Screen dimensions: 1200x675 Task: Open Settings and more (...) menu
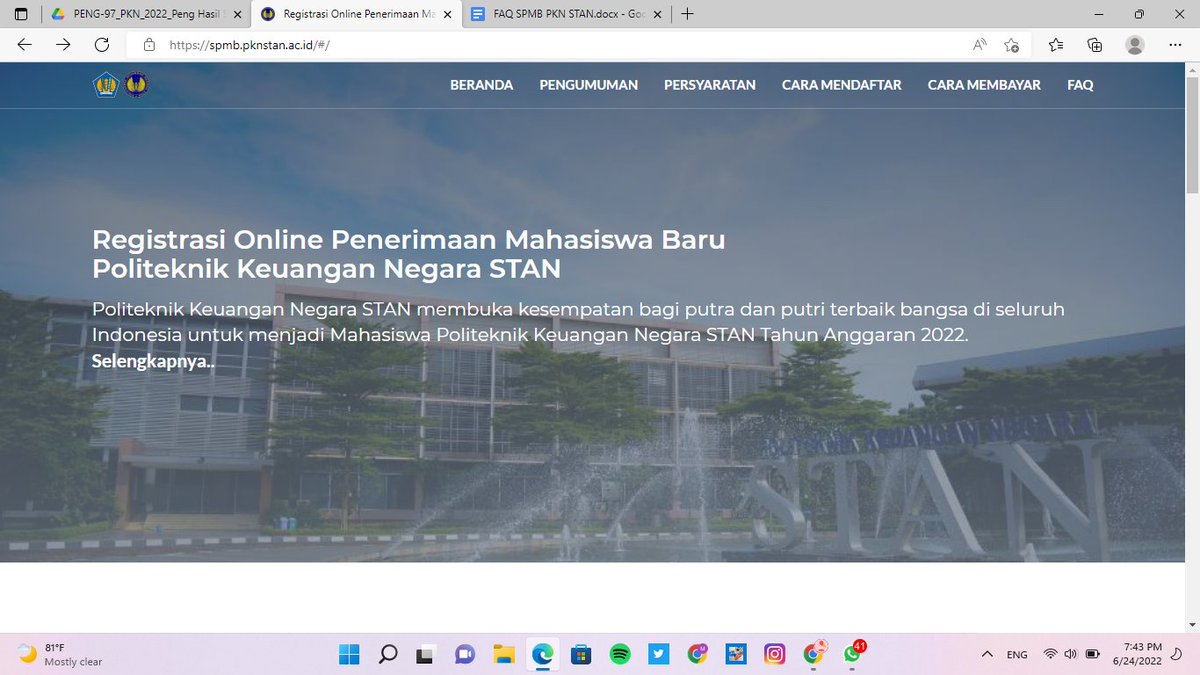click(x=1176, y=45)
